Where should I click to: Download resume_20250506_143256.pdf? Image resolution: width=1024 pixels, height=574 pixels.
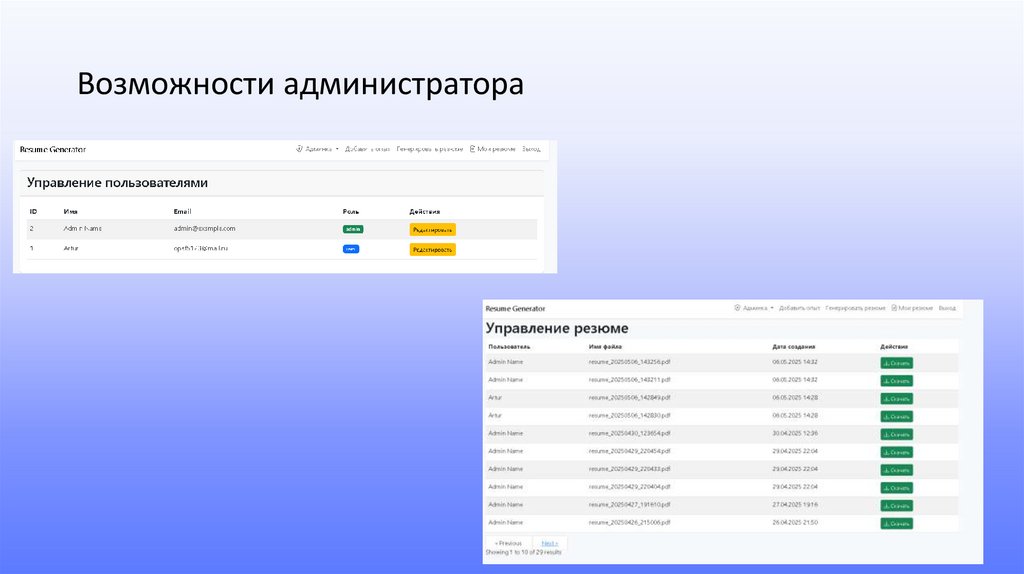coord(897,363)
